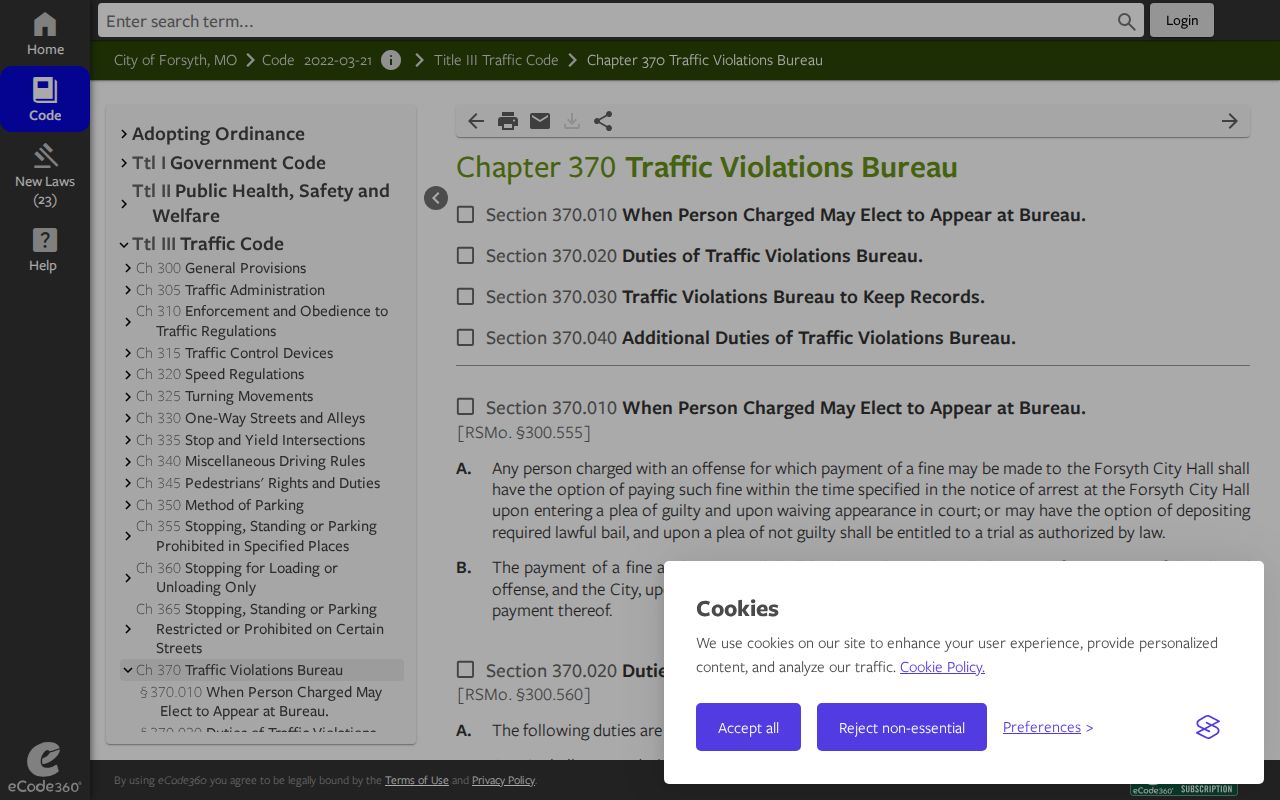Focus the search term field
The height and width of the screenshot is (800, 1280).
(x=608, y=21)
